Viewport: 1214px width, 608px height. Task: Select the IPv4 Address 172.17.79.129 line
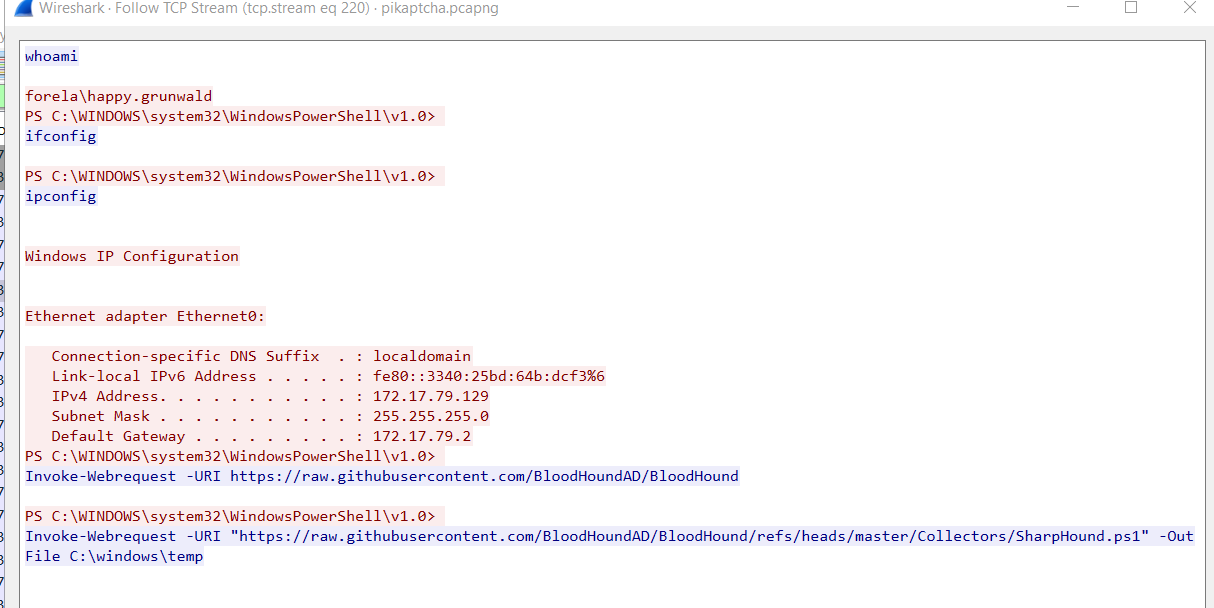[x=270, y=396]
